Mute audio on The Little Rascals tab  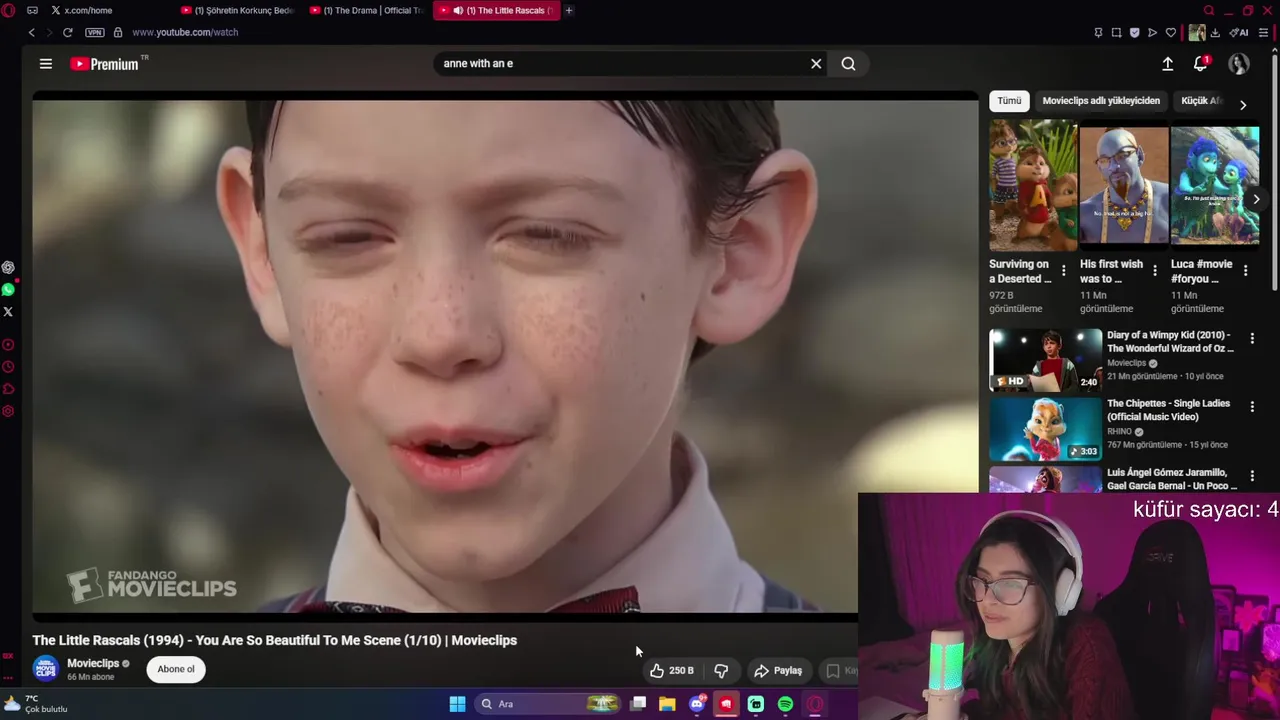tap(458, 10)
